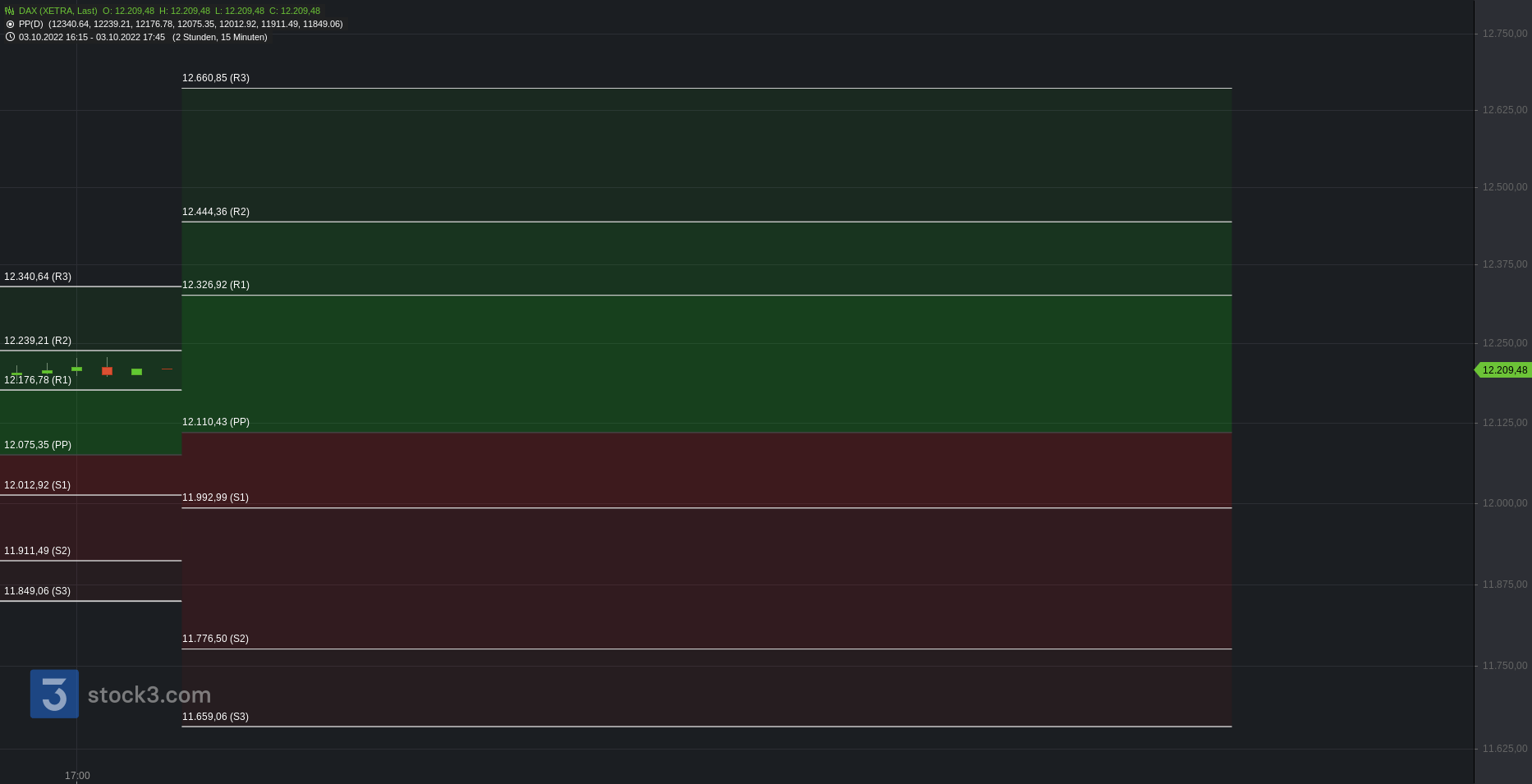Viewport: 1532px width, 784px height.
Task: Select the 12.444,36 (R2) pivot label
Action: point(216,212)
